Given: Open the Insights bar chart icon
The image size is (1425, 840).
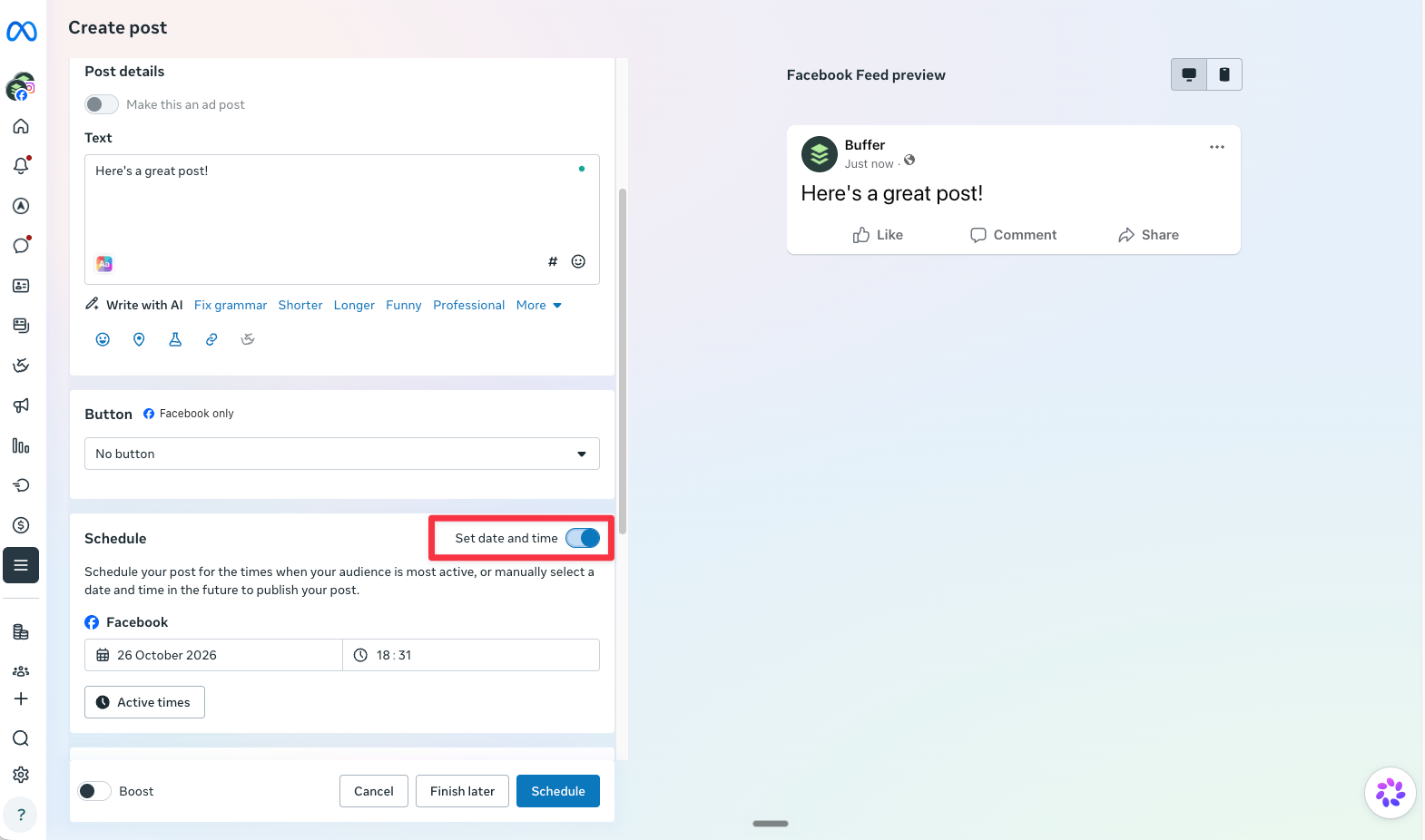Looking at the screenshot, I should tap(21, 445).
